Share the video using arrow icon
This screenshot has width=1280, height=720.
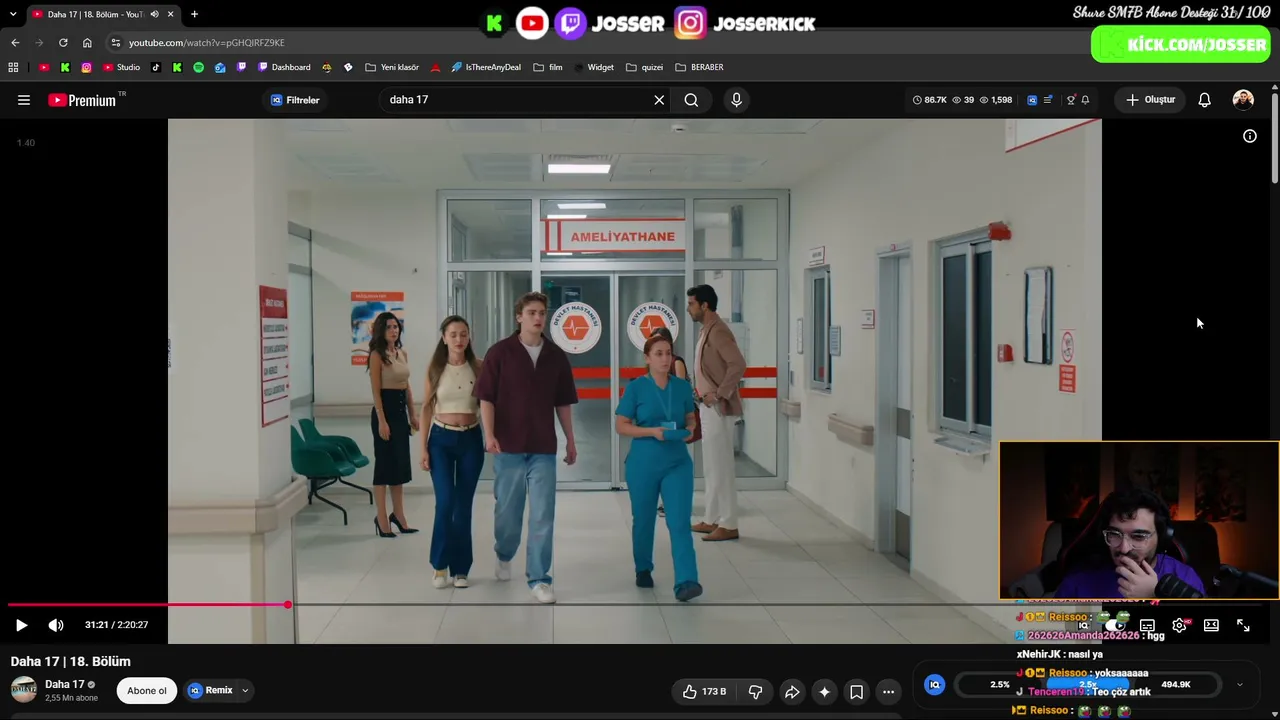[792, 691]
